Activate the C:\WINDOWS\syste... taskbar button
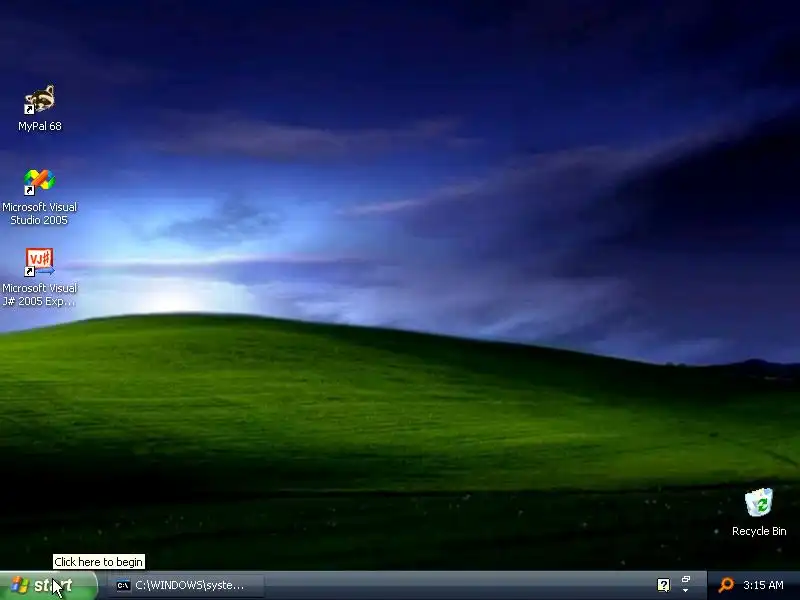This screenshot has width=800, height=600. tap(186, 585)
